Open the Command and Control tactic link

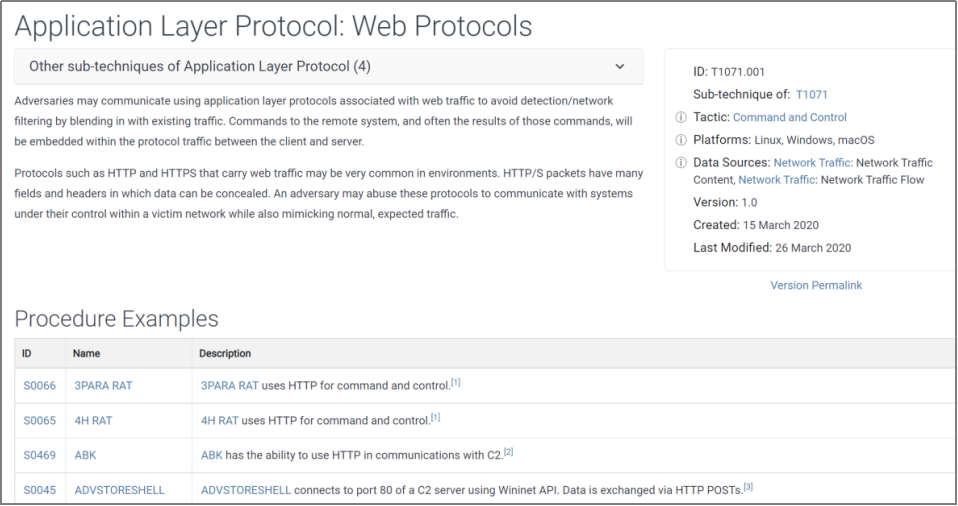coord(789,117)
